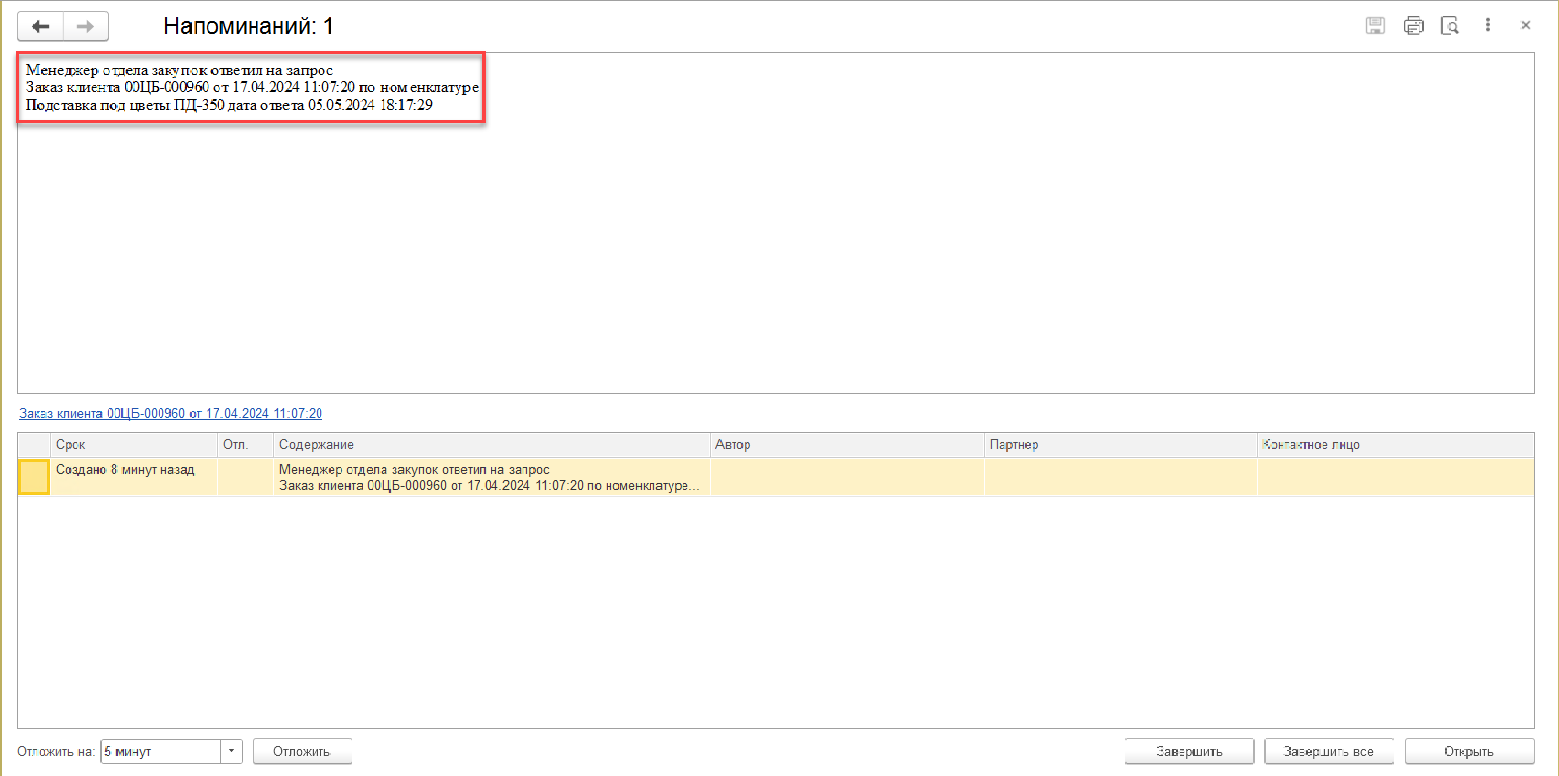Viewport: 1559px width, 776px height.
Task: Select the cell Создано 8 минут назад
Action: click(x=133, y=477)
